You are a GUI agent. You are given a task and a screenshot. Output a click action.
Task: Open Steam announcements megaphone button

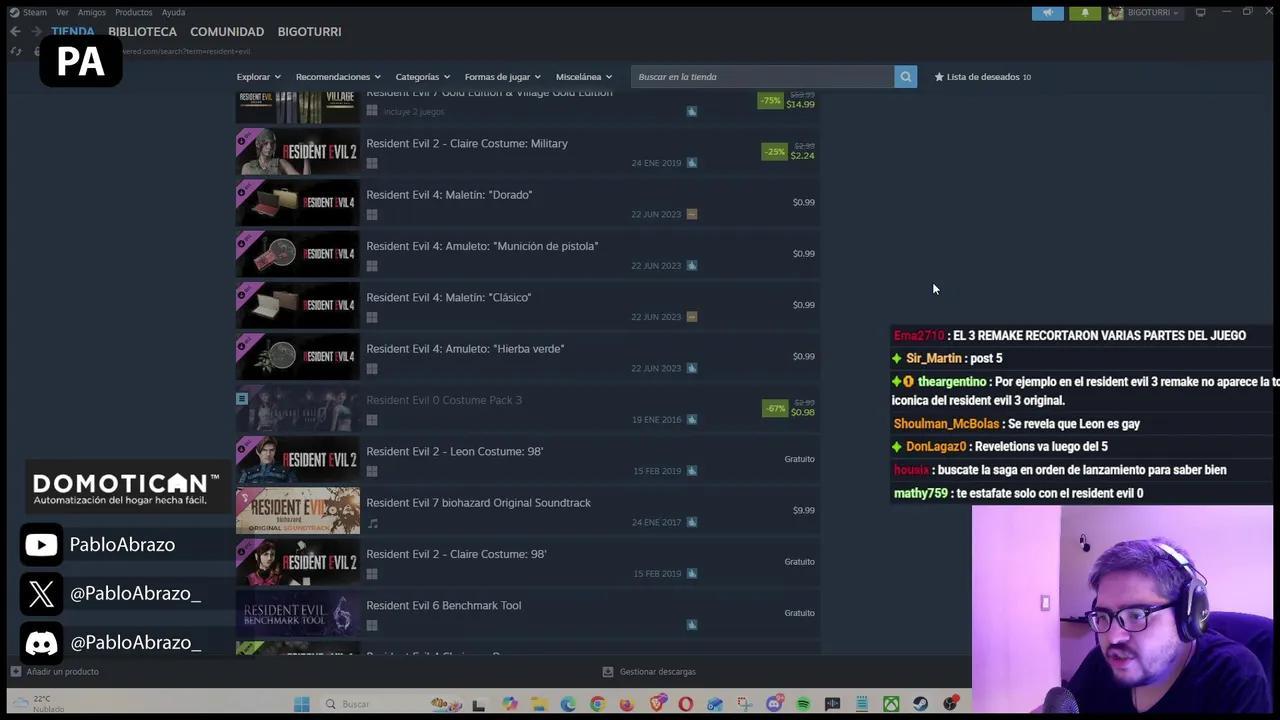(1048, 13)
